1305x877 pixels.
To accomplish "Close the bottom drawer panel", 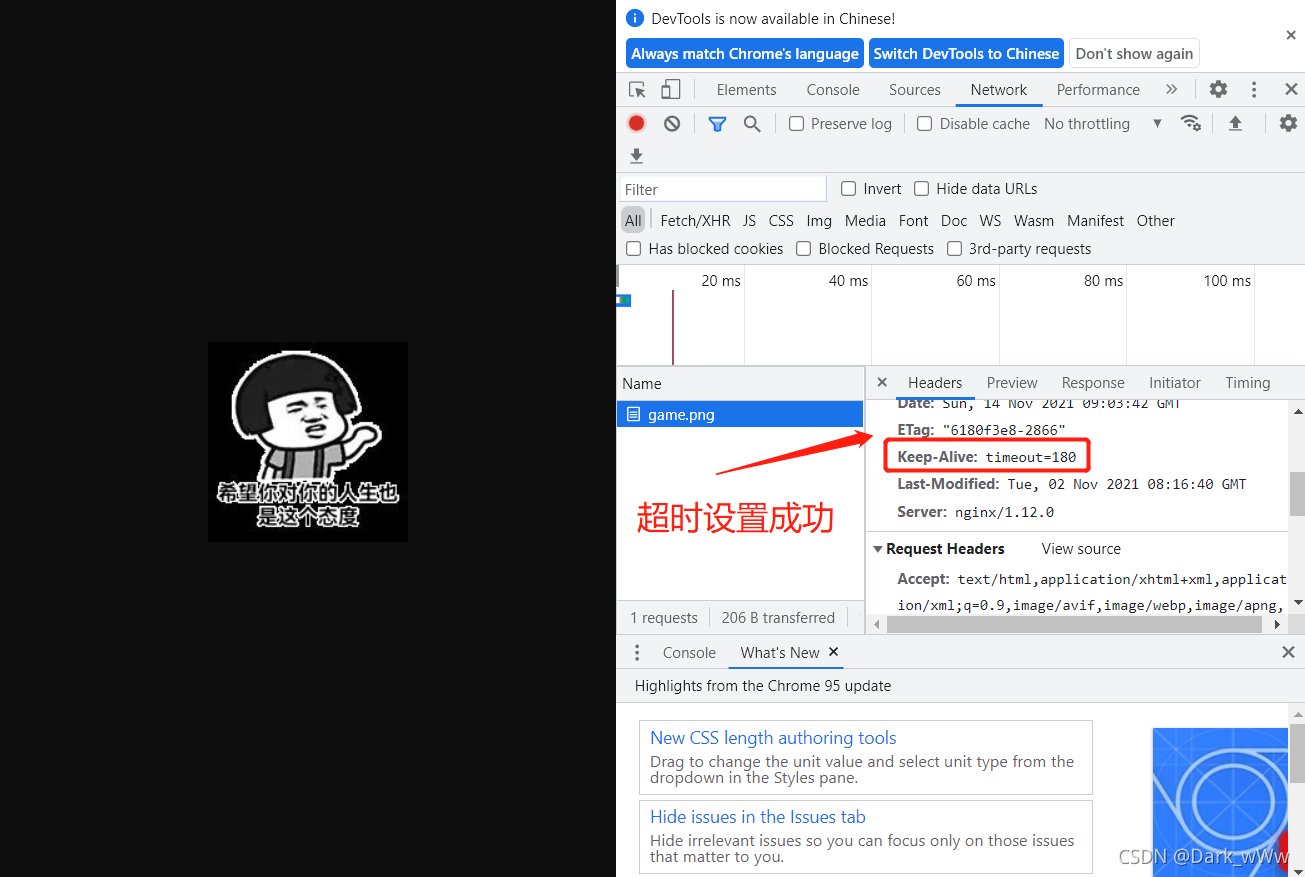I will click(x=1288, y=652).
